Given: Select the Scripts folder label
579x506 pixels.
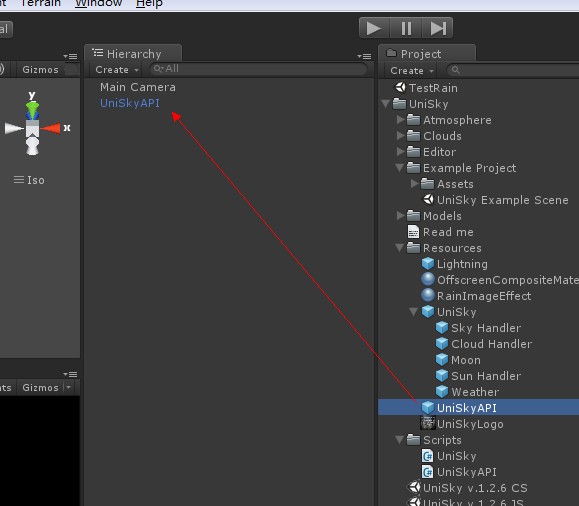Looking at the screenshot, I should pos(442,440).
